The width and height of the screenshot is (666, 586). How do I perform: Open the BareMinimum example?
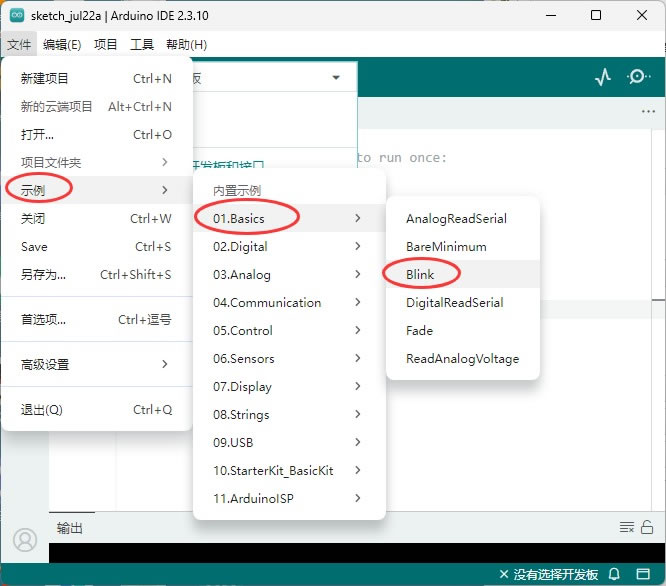[x=463, y=246]
